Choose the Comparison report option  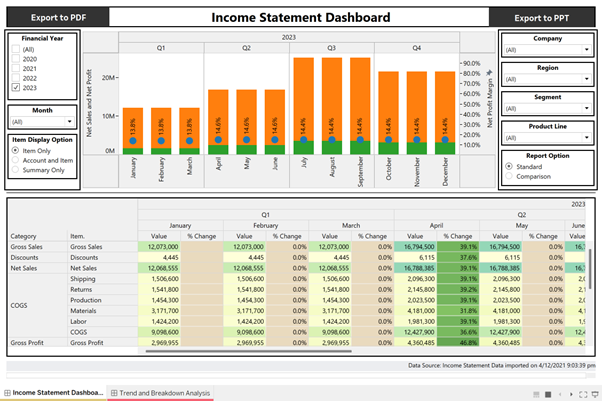[511, 175]
